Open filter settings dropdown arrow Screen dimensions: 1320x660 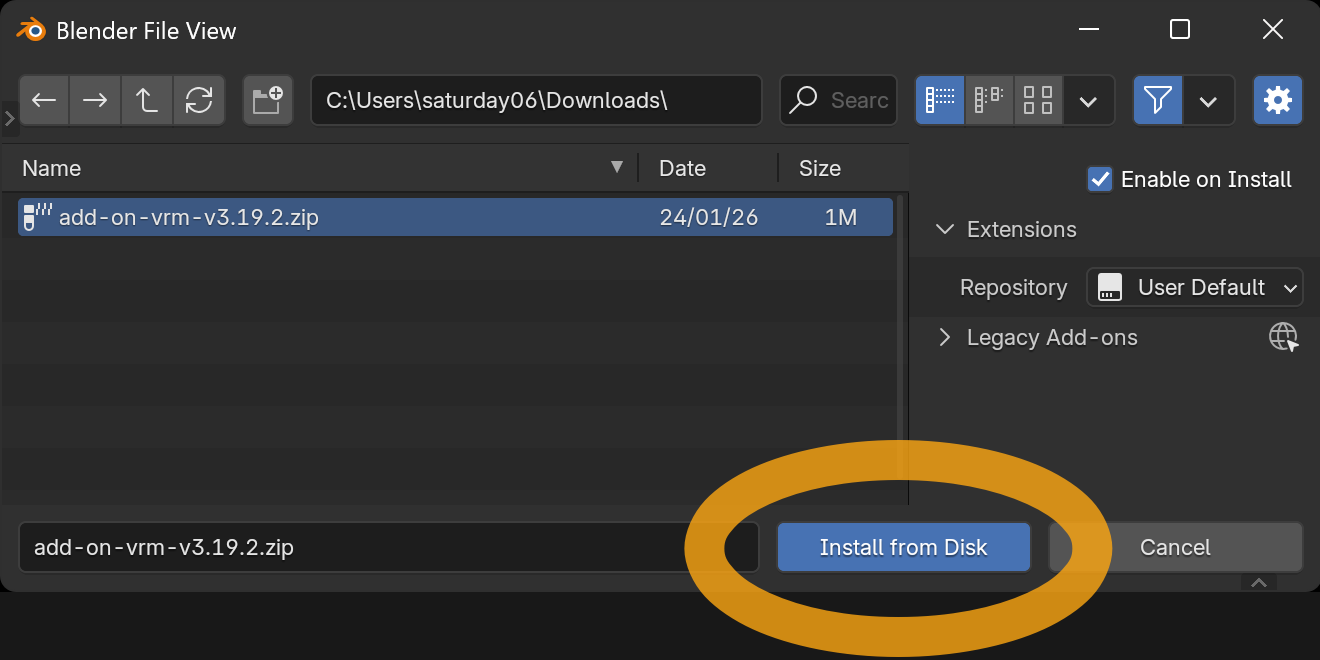1208,101
